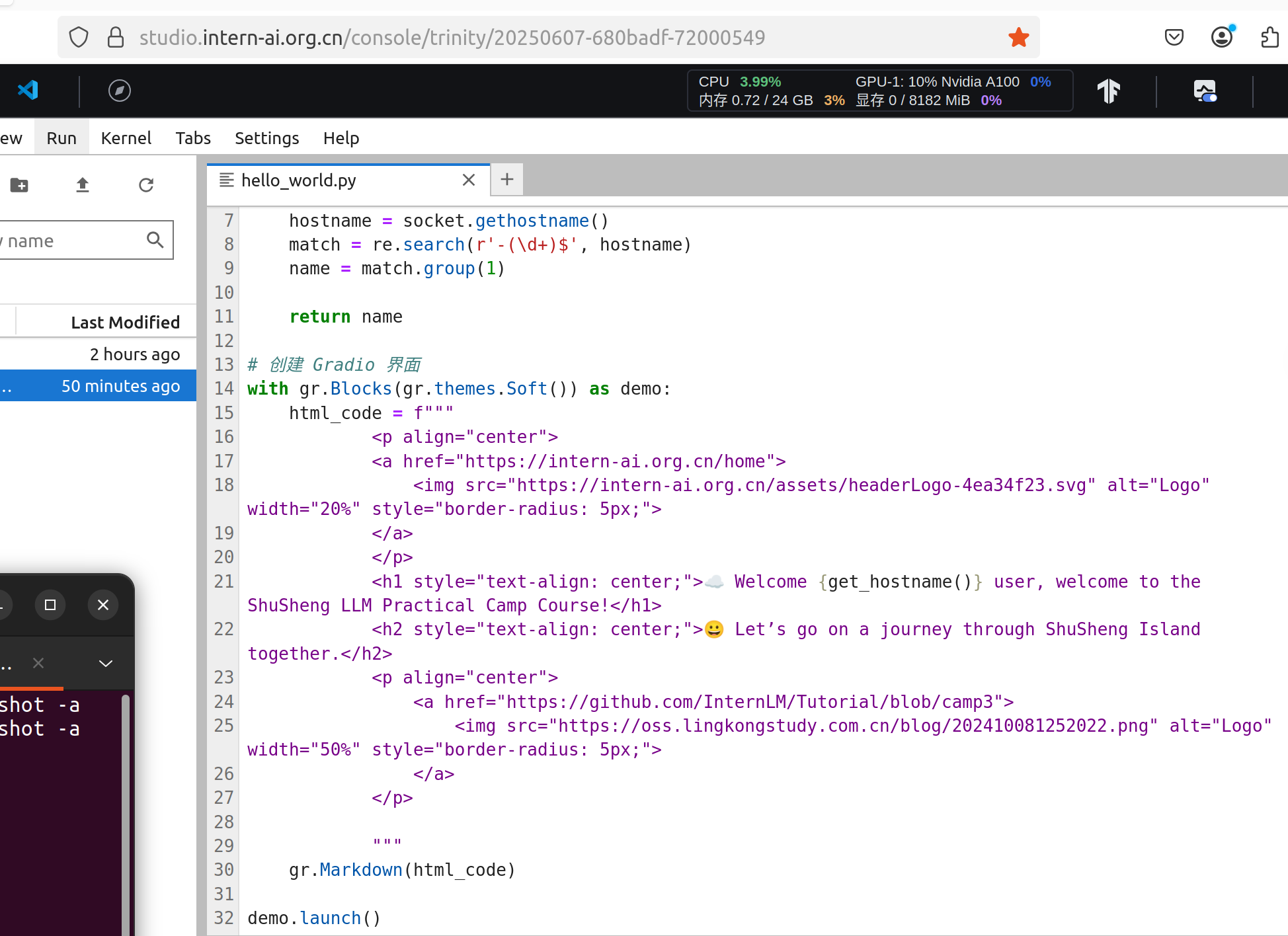Select the hello_world.py tab
This screenshot has width=1288, height=936.
pos(299,180)
